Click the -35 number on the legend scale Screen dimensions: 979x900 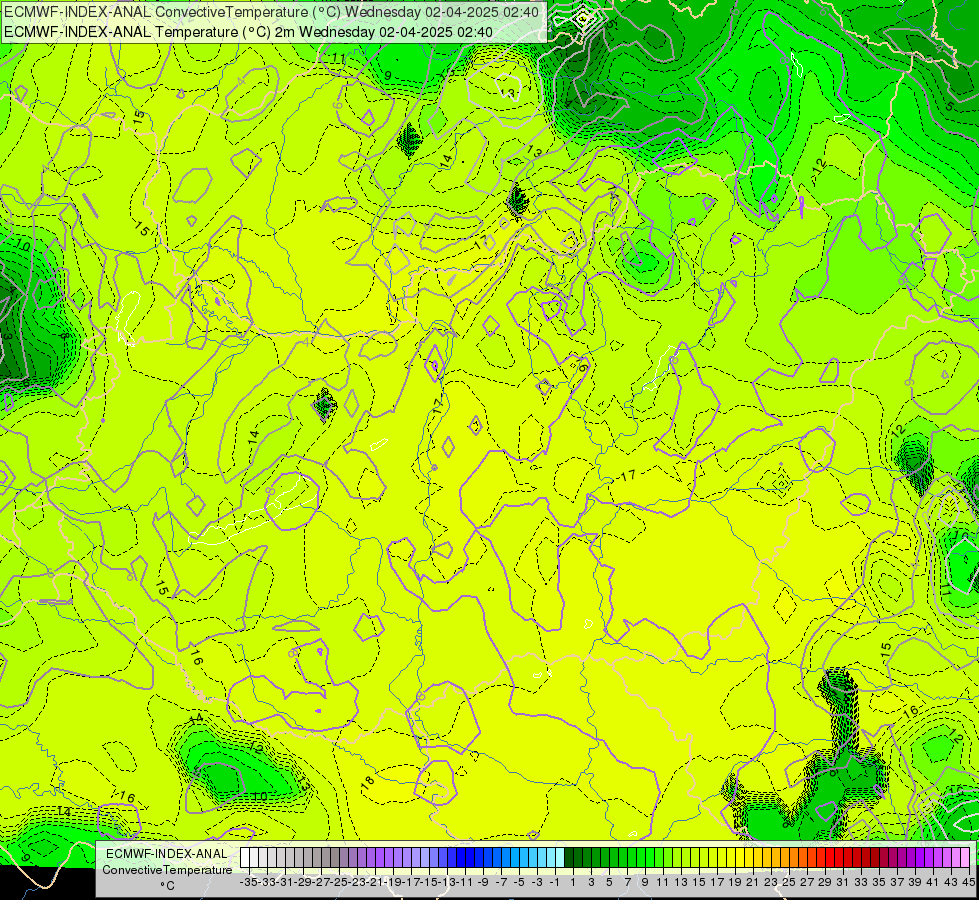click(x=248, y=882)
